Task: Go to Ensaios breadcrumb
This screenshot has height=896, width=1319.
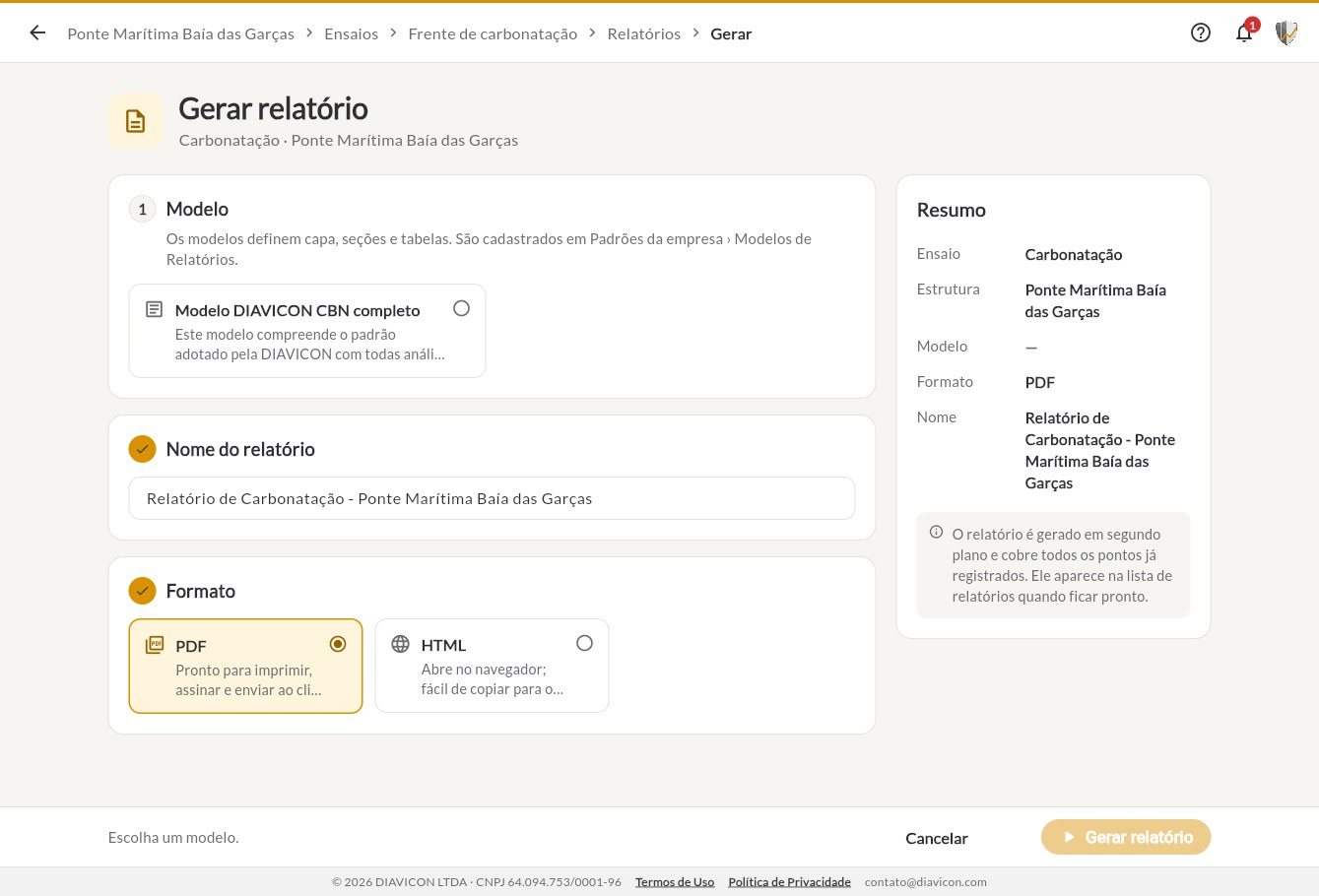Action: (x=351, y=33)
